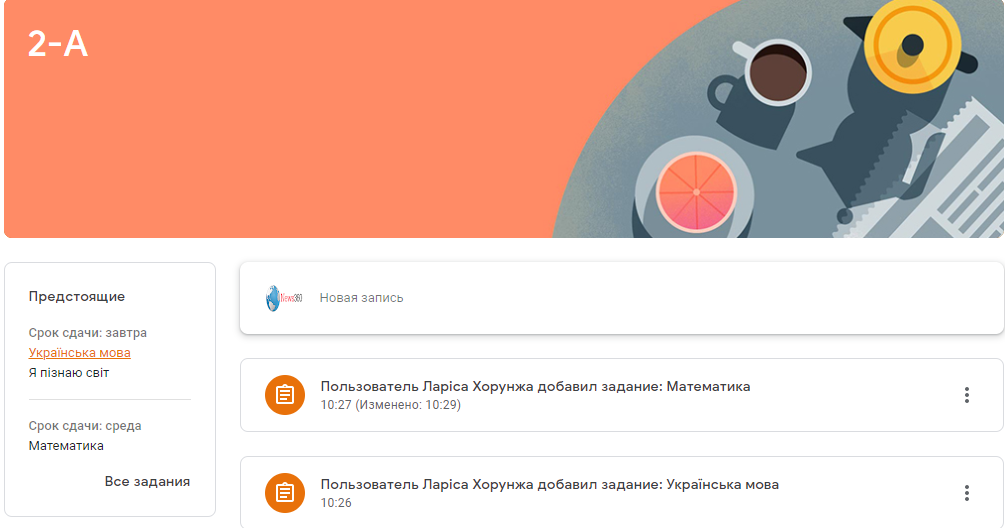Select Я пізнаю світ in upcoming list
1005x528 pixels.
click(x=69, y=372)
